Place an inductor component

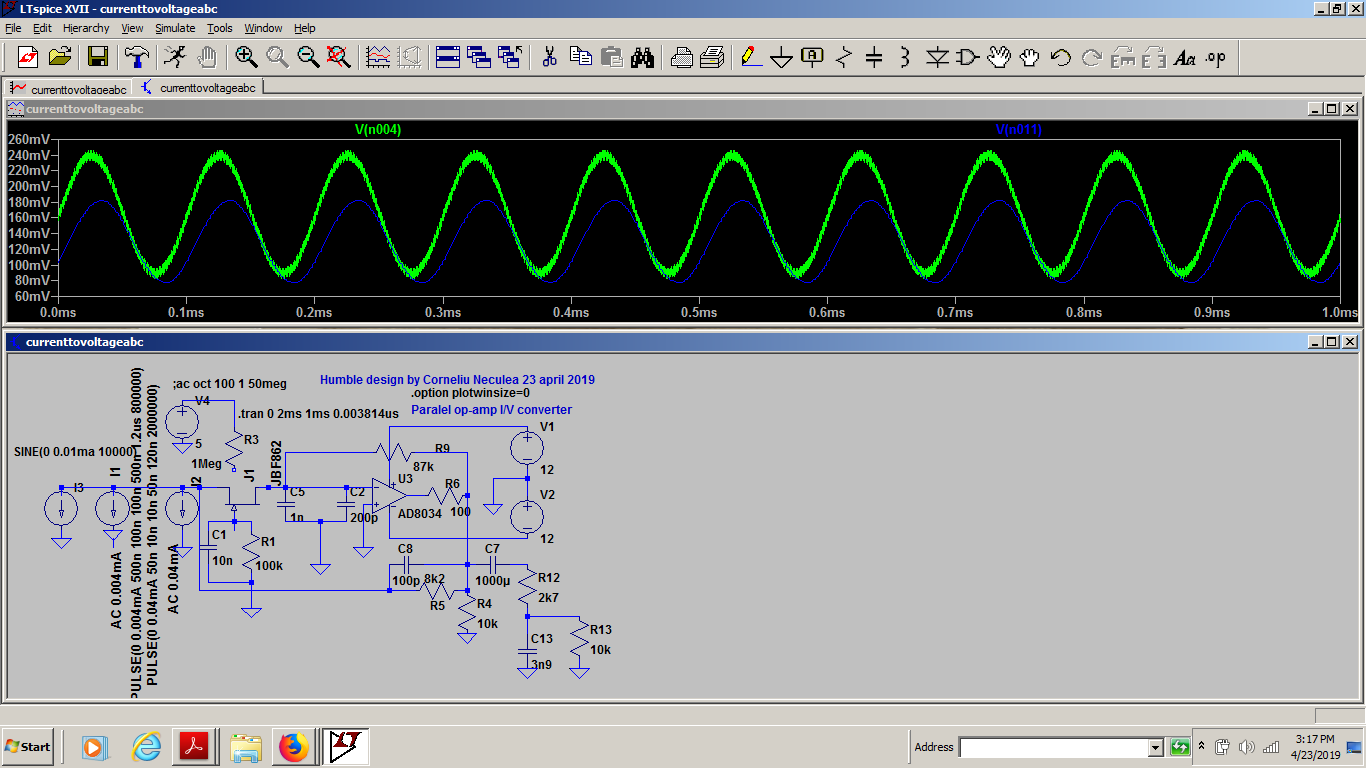point(905,57)
